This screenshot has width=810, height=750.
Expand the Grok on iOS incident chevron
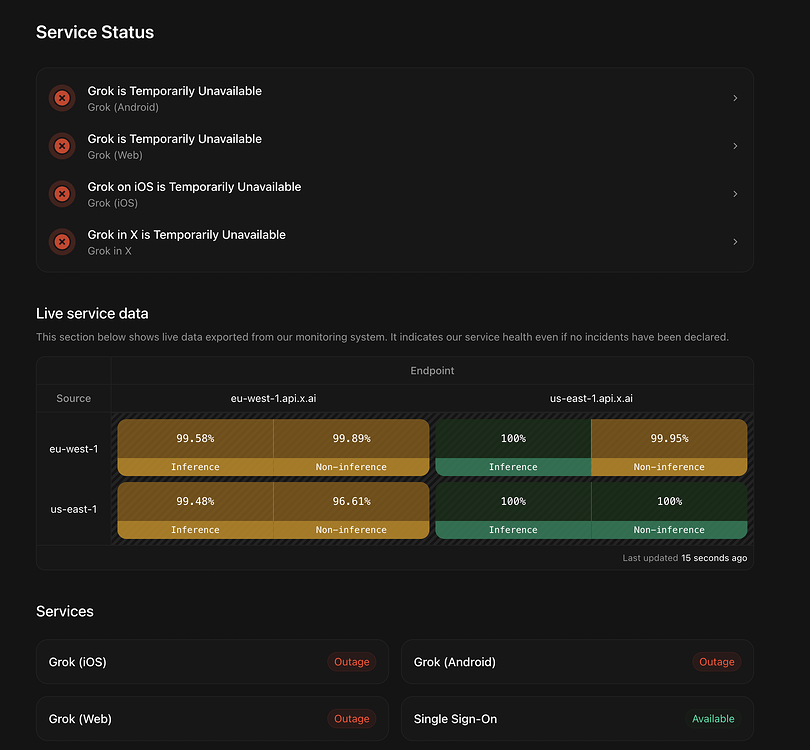tap(735, 194)
